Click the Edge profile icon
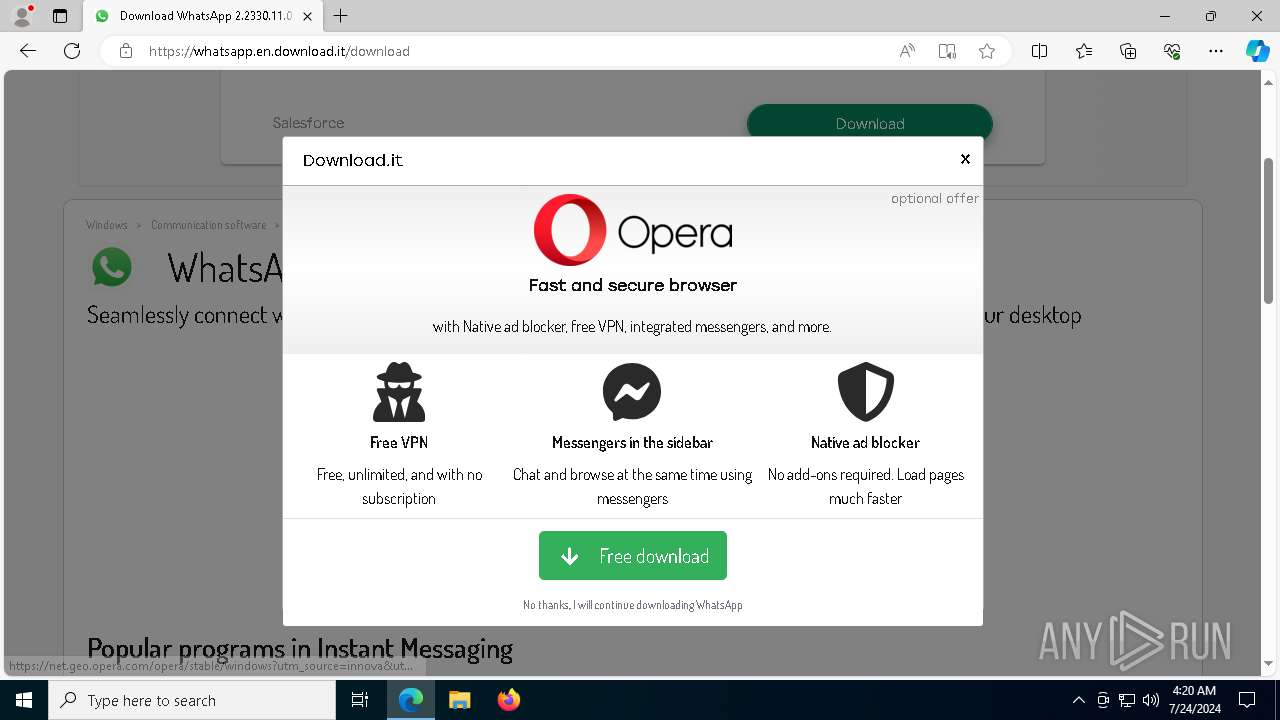Viewport: 1280px width, 720px height. pyautogui.click(x=22, y=16)
